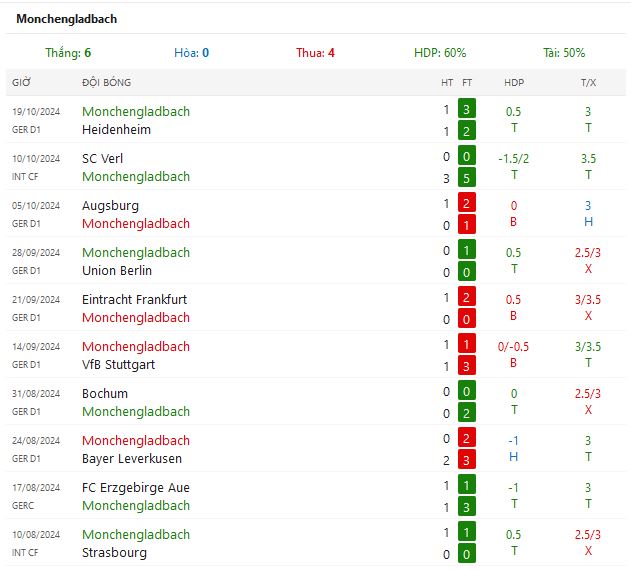
Task: Open VfB Stuttgart team link
Action: (x=118, y=365)
